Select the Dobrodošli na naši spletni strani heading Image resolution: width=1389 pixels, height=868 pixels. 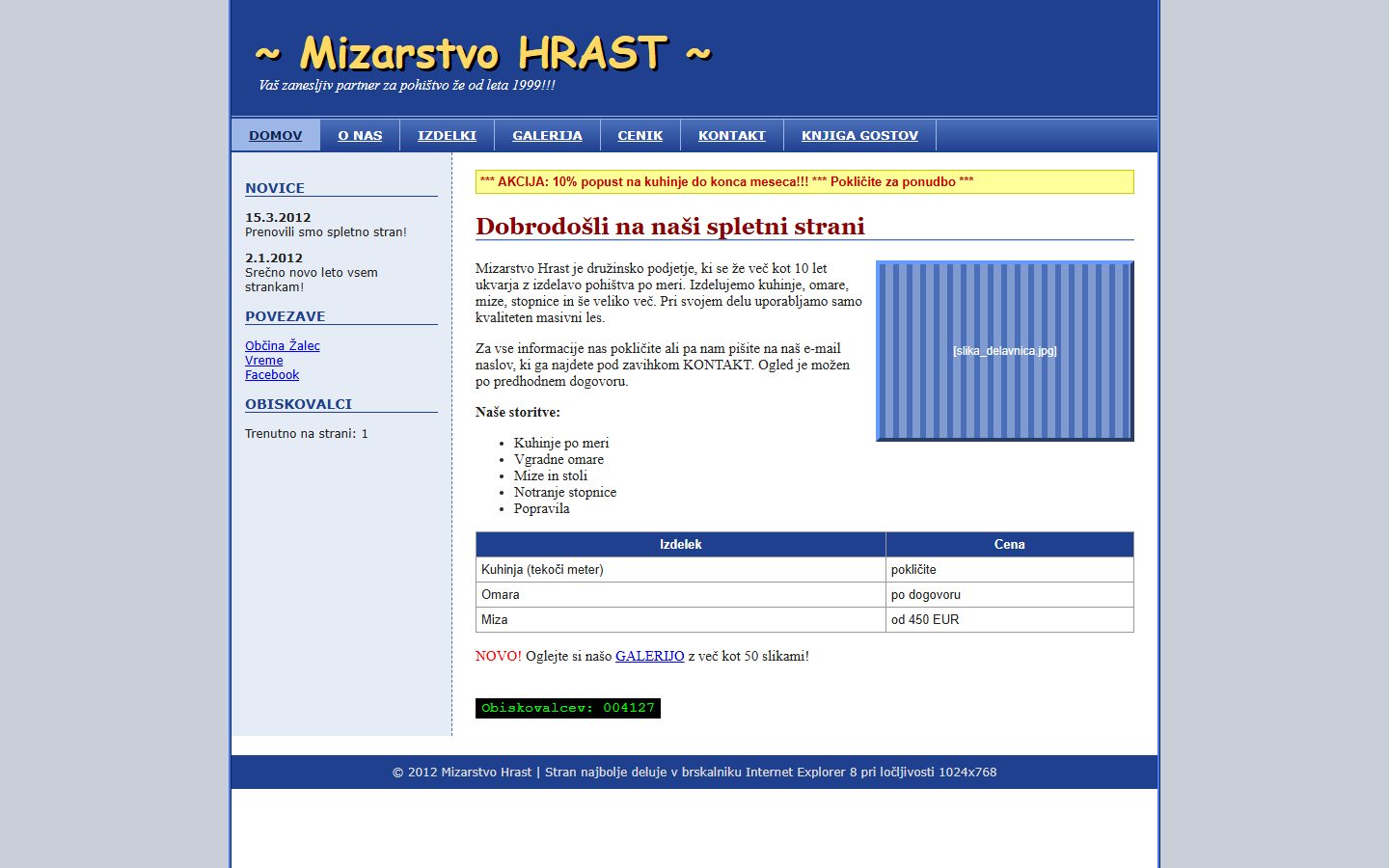[x=670, y=227]
